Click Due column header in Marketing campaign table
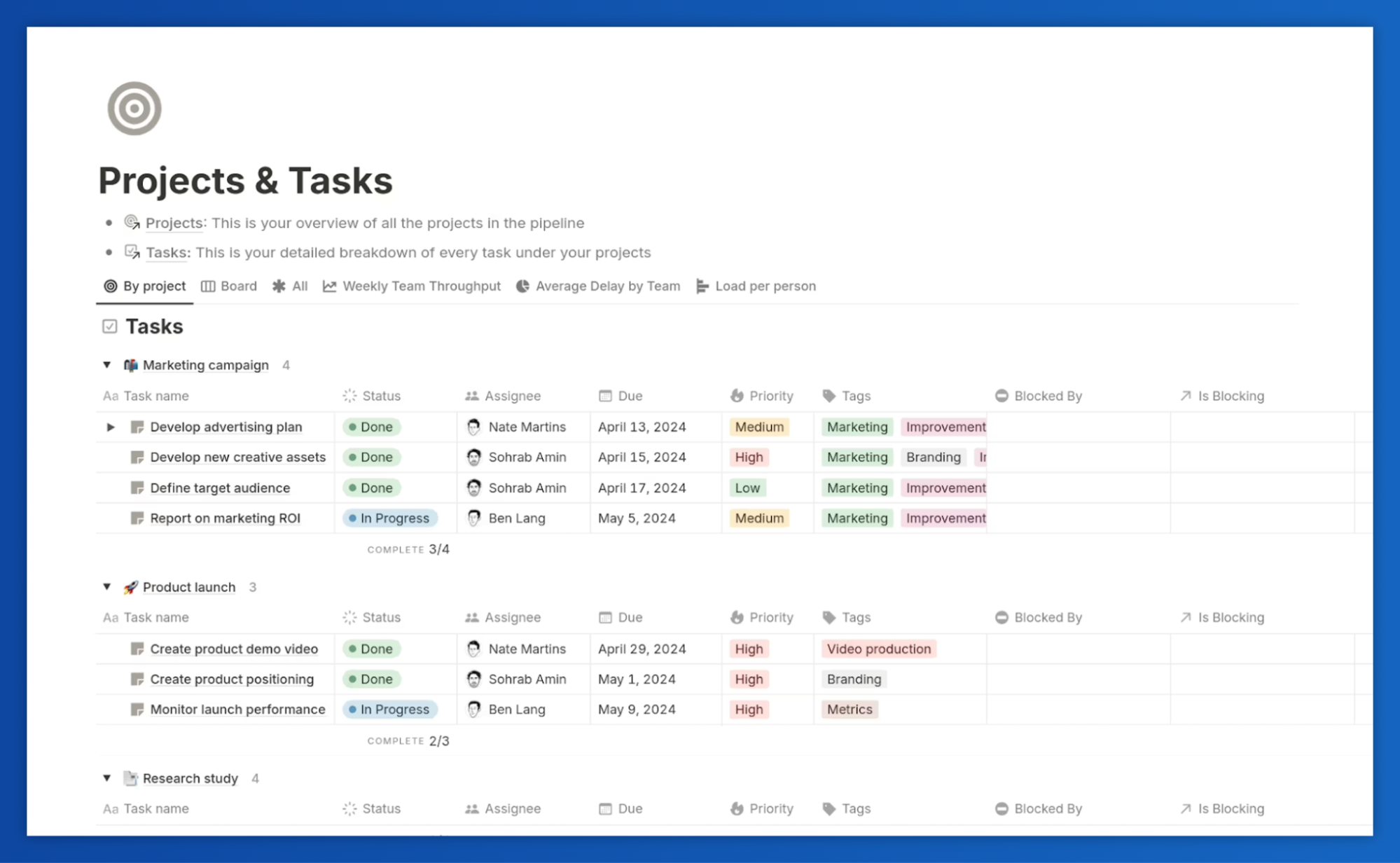The height and width of the screenshot is (863, 1400). pos(621,396)
